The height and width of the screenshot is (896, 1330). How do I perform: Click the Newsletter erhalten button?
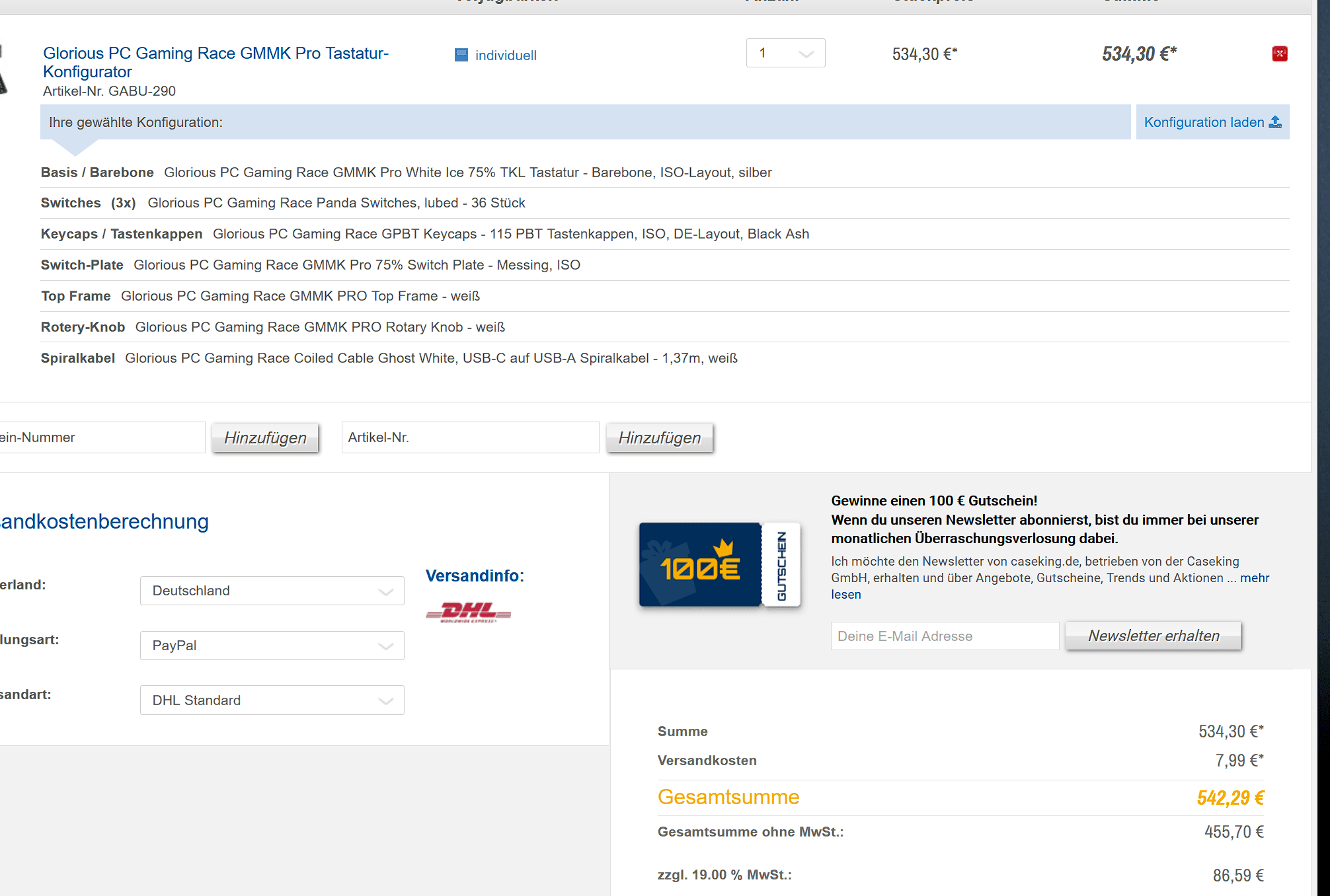pyautogui.click(x=1153, y=636)
